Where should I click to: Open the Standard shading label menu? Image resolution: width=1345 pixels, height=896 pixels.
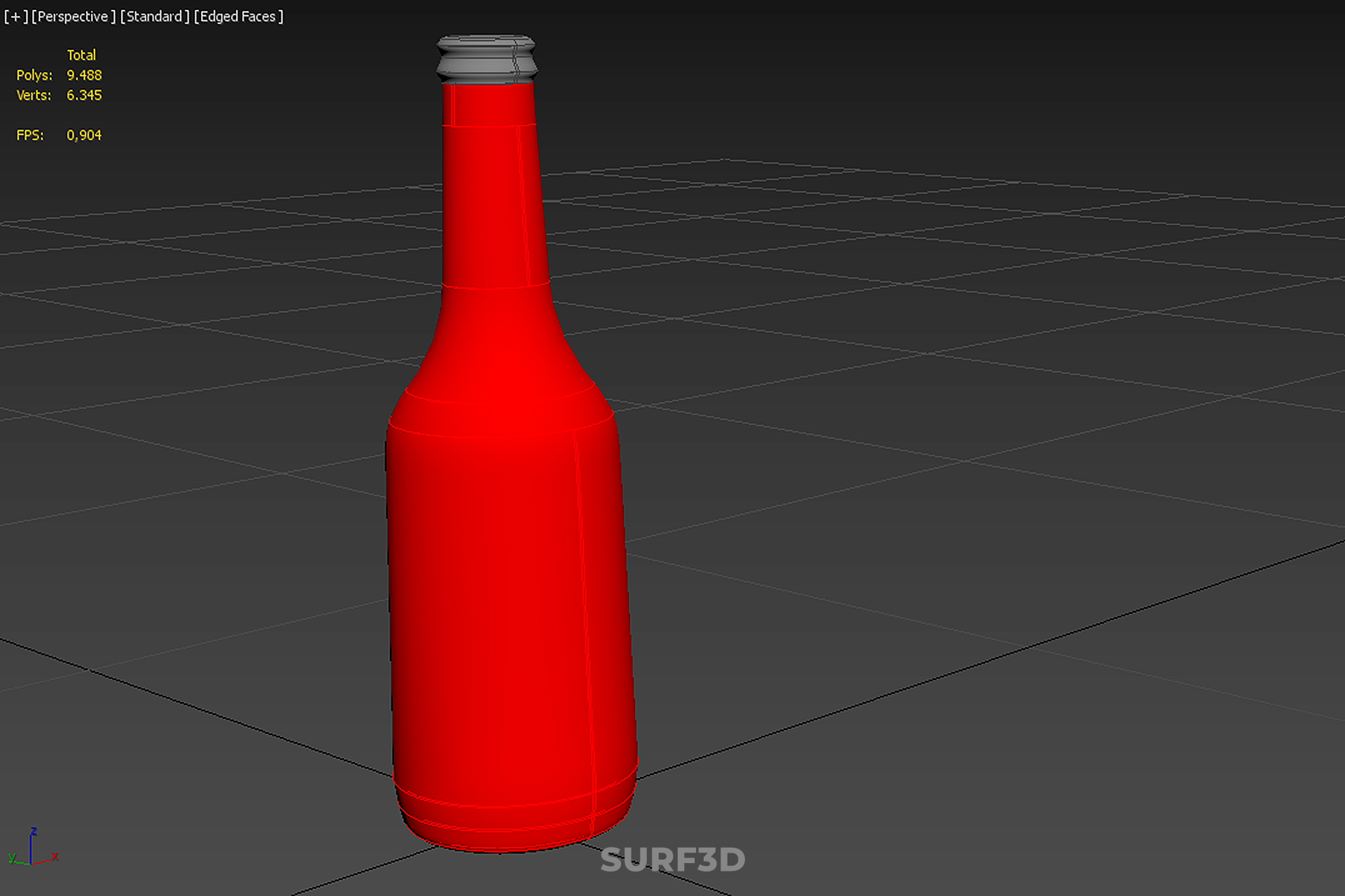(155, 16)
